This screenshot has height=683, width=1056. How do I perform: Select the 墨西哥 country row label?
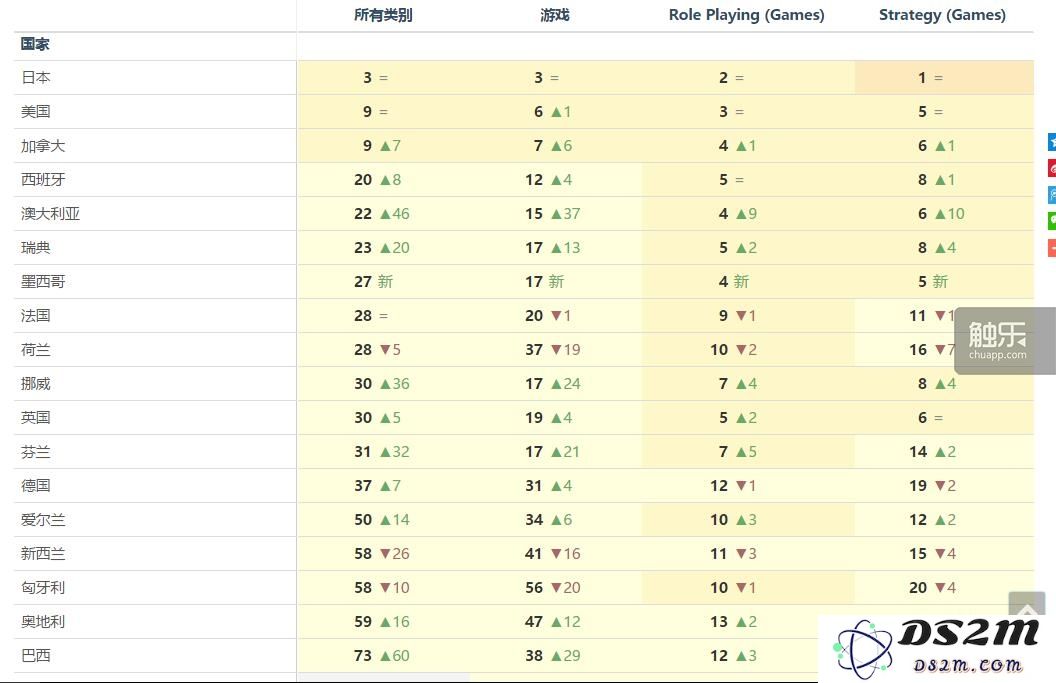[43, 282]
